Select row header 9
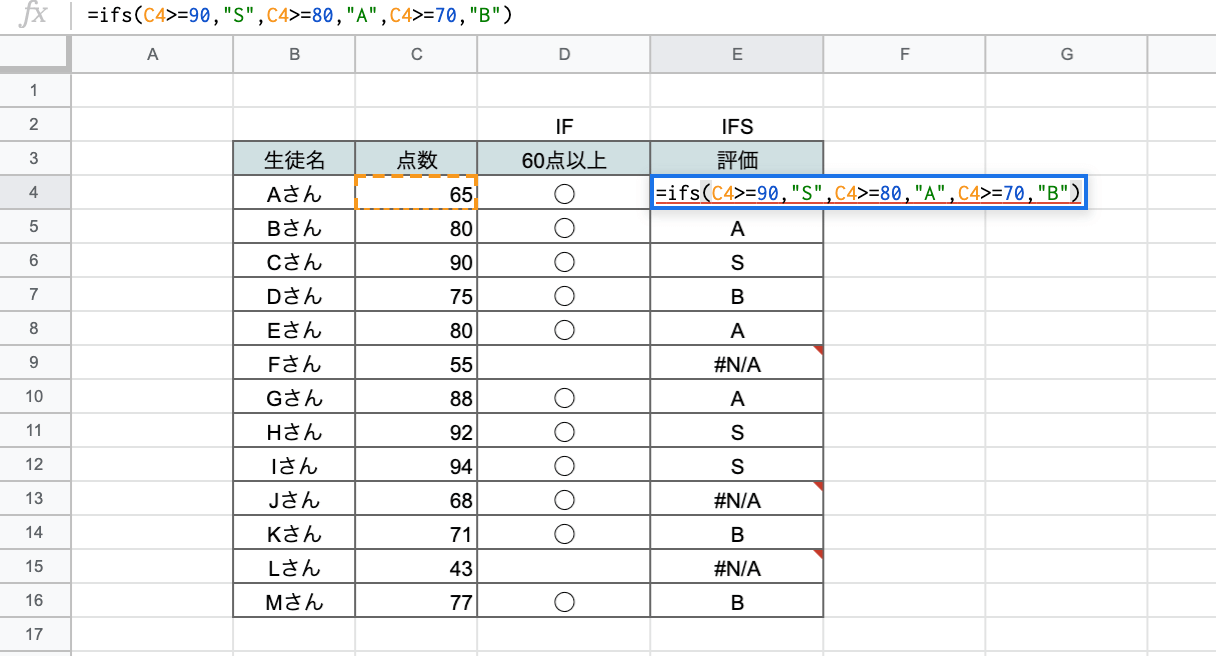 pos(35,363)
